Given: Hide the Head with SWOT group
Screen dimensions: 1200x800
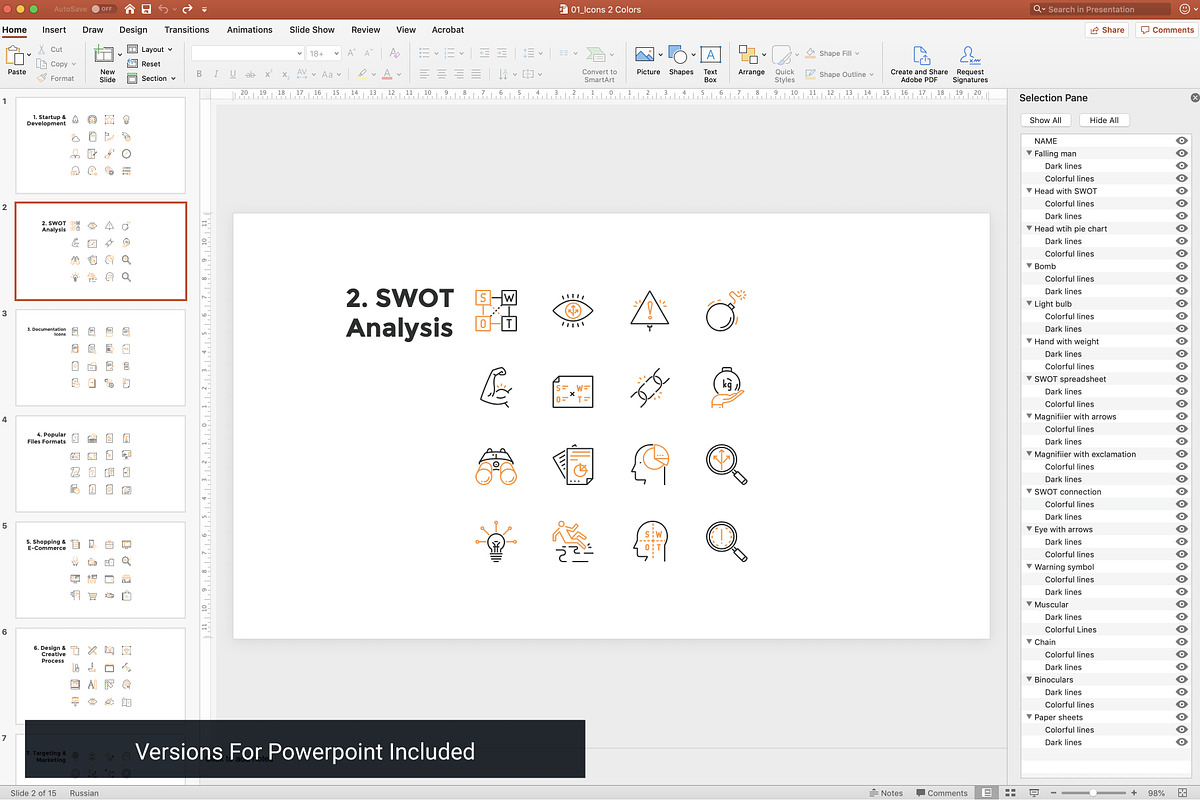Looking at the screenshot, I should click(x=1181, y=191).
